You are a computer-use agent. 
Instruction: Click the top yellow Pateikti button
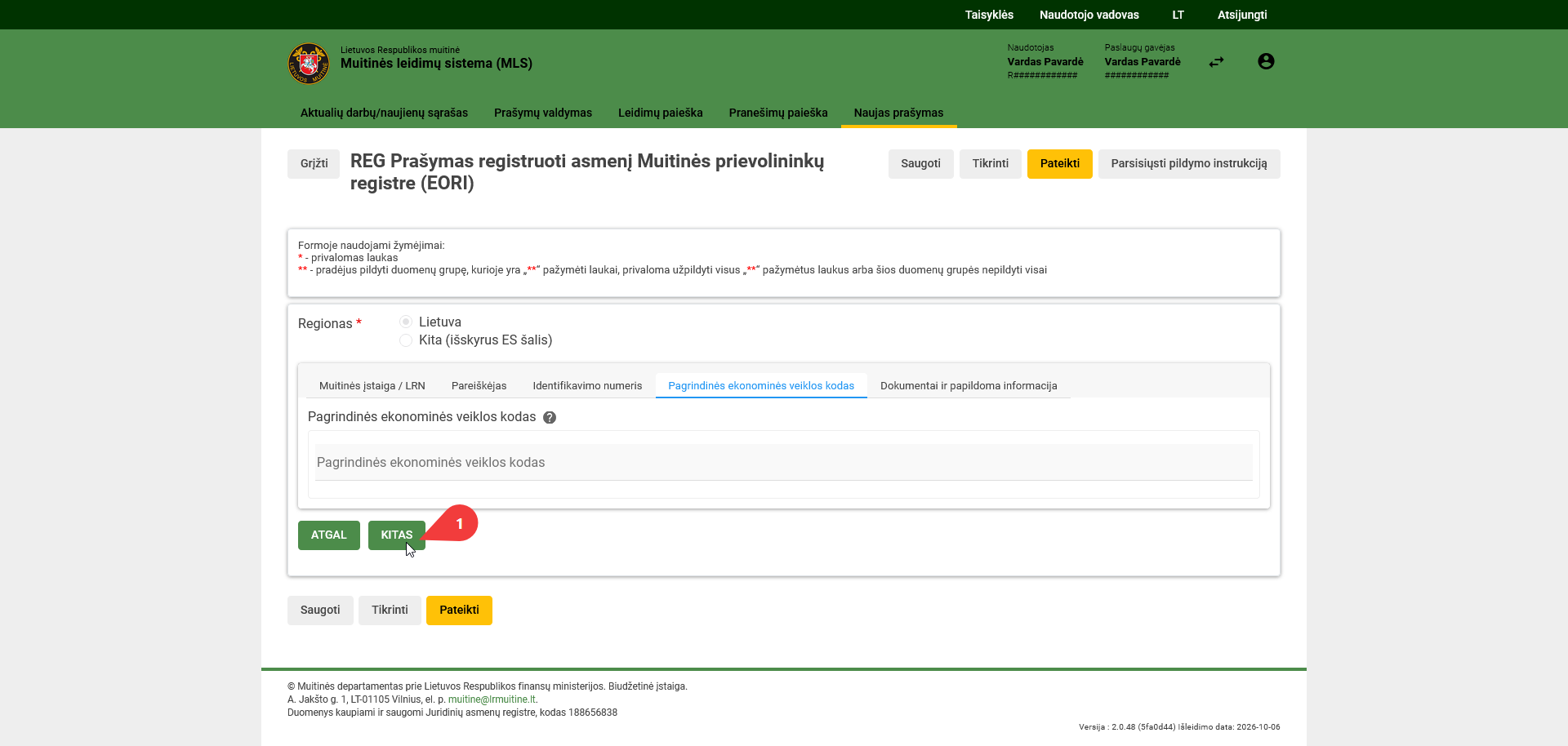[1060, 163]
